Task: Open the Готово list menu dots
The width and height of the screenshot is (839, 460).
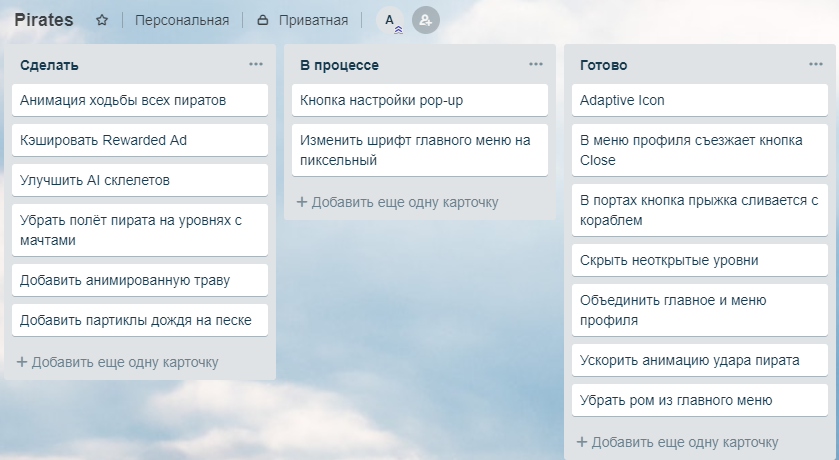Action: pyautogui.click(x=816, y=64)
